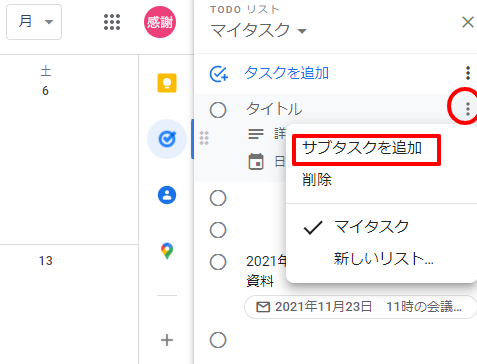Click the plus icon to get add-ons

pos(167,340)
